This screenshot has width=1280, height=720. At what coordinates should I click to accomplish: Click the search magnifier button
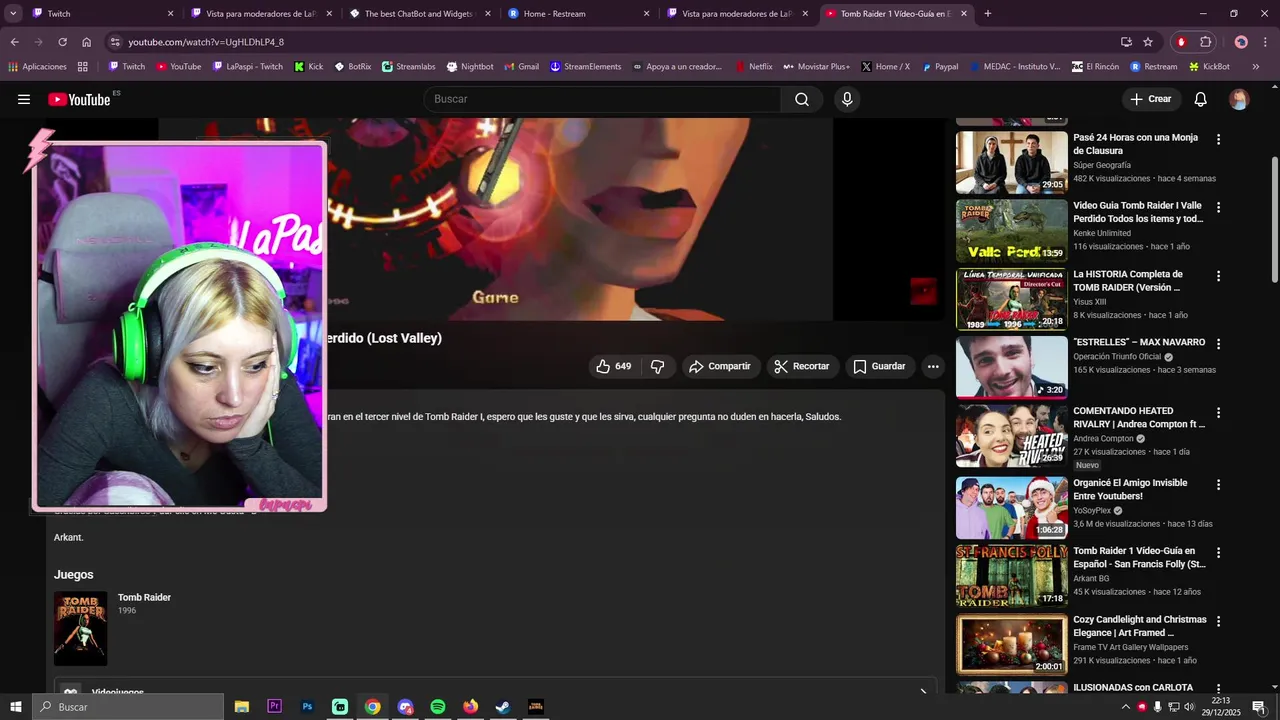coord(802,99)
